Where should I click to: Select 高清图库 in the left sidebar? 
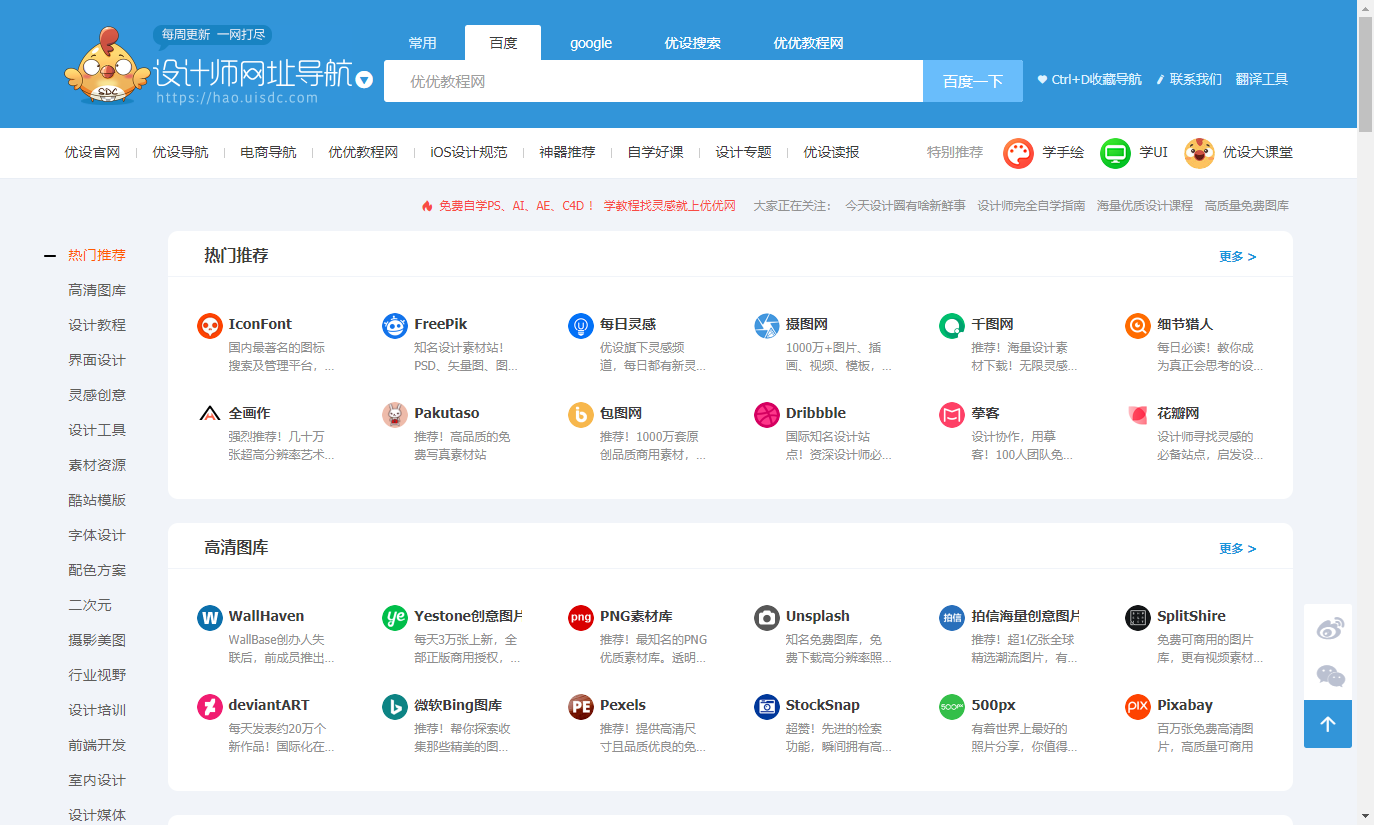[x=97, y=290]
